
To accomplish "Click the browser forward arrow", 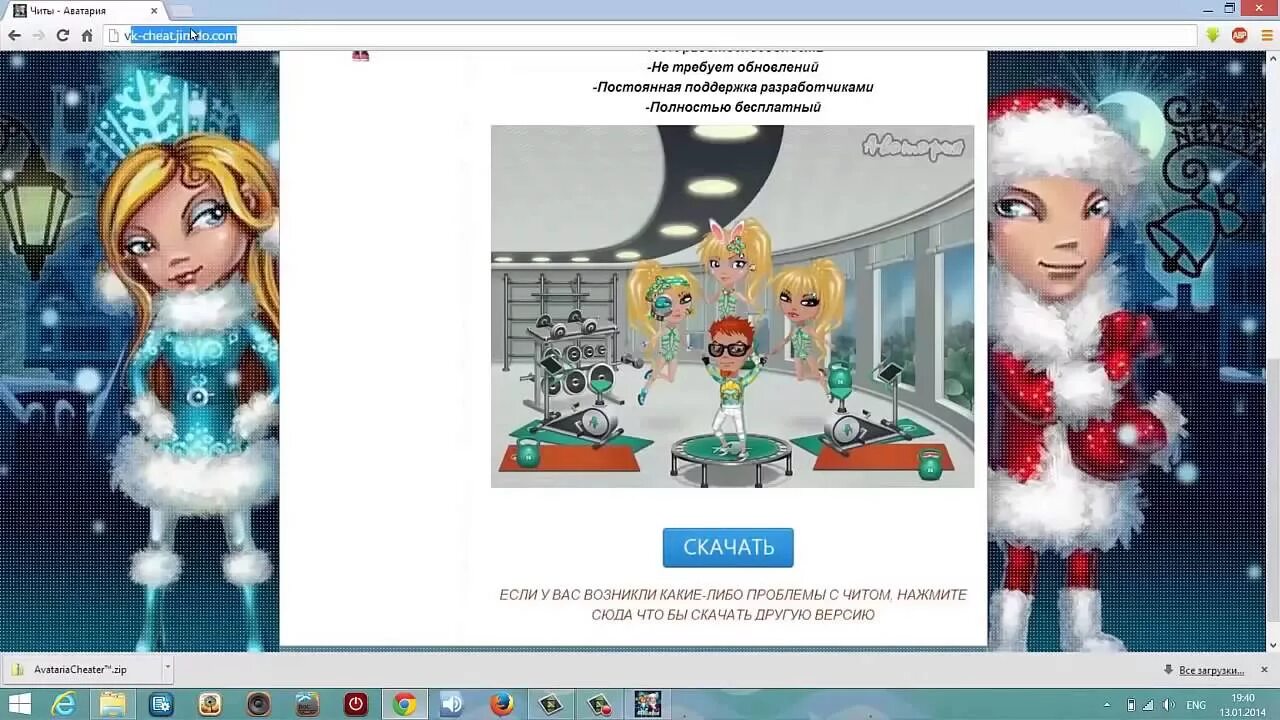I will coord(38,35).
